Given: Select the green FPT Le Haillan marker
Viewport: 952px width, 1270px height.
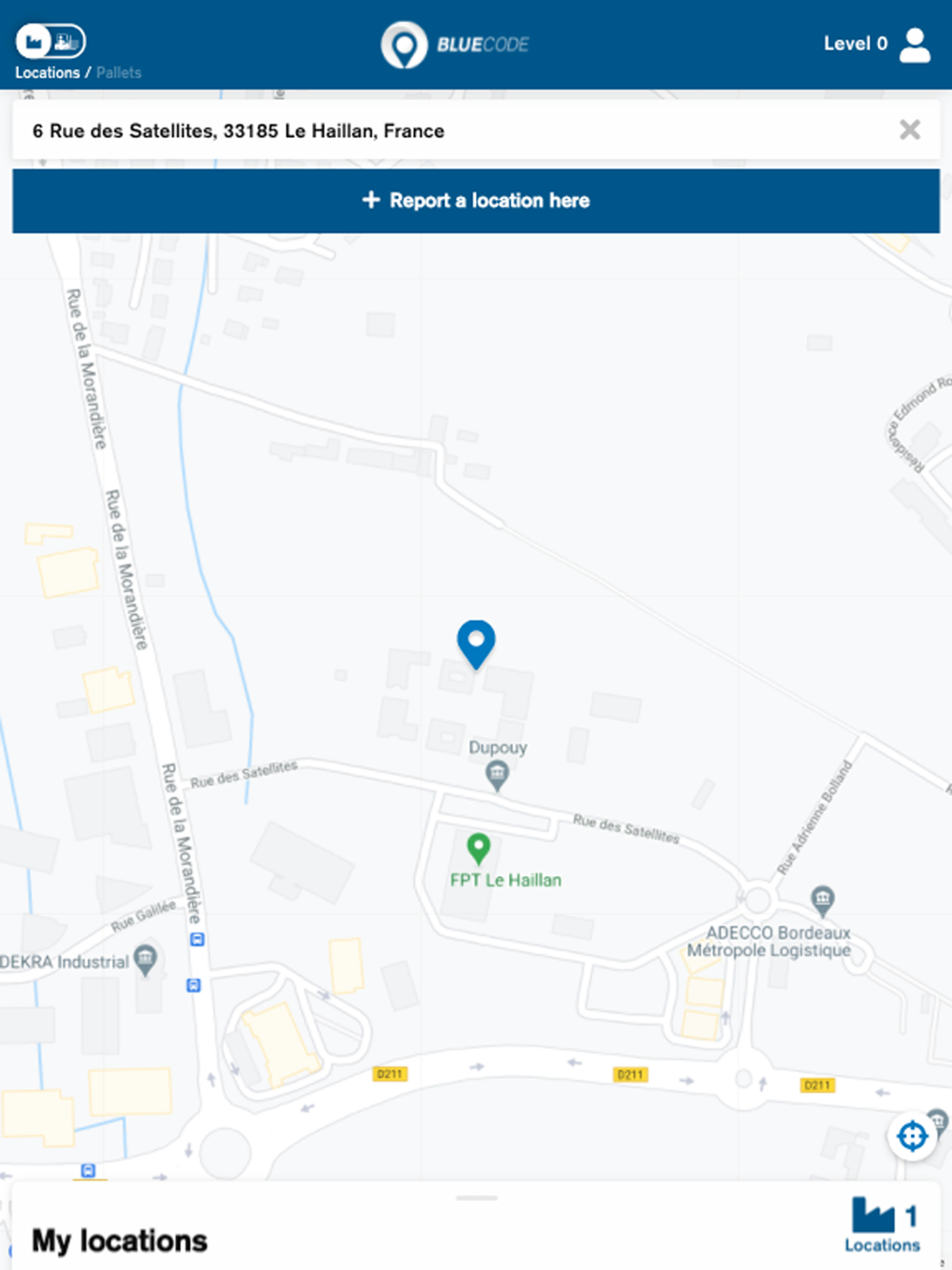Looking at the screenshot, I should (x=478, y=847).
